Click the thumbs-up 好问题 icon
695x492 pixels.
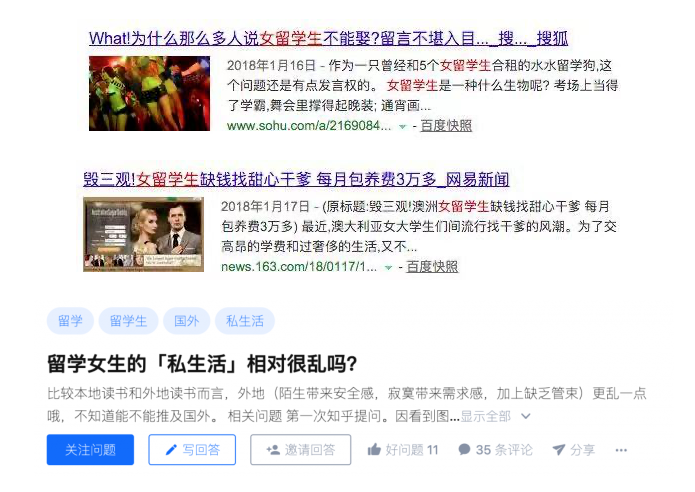tap(374, 450)
